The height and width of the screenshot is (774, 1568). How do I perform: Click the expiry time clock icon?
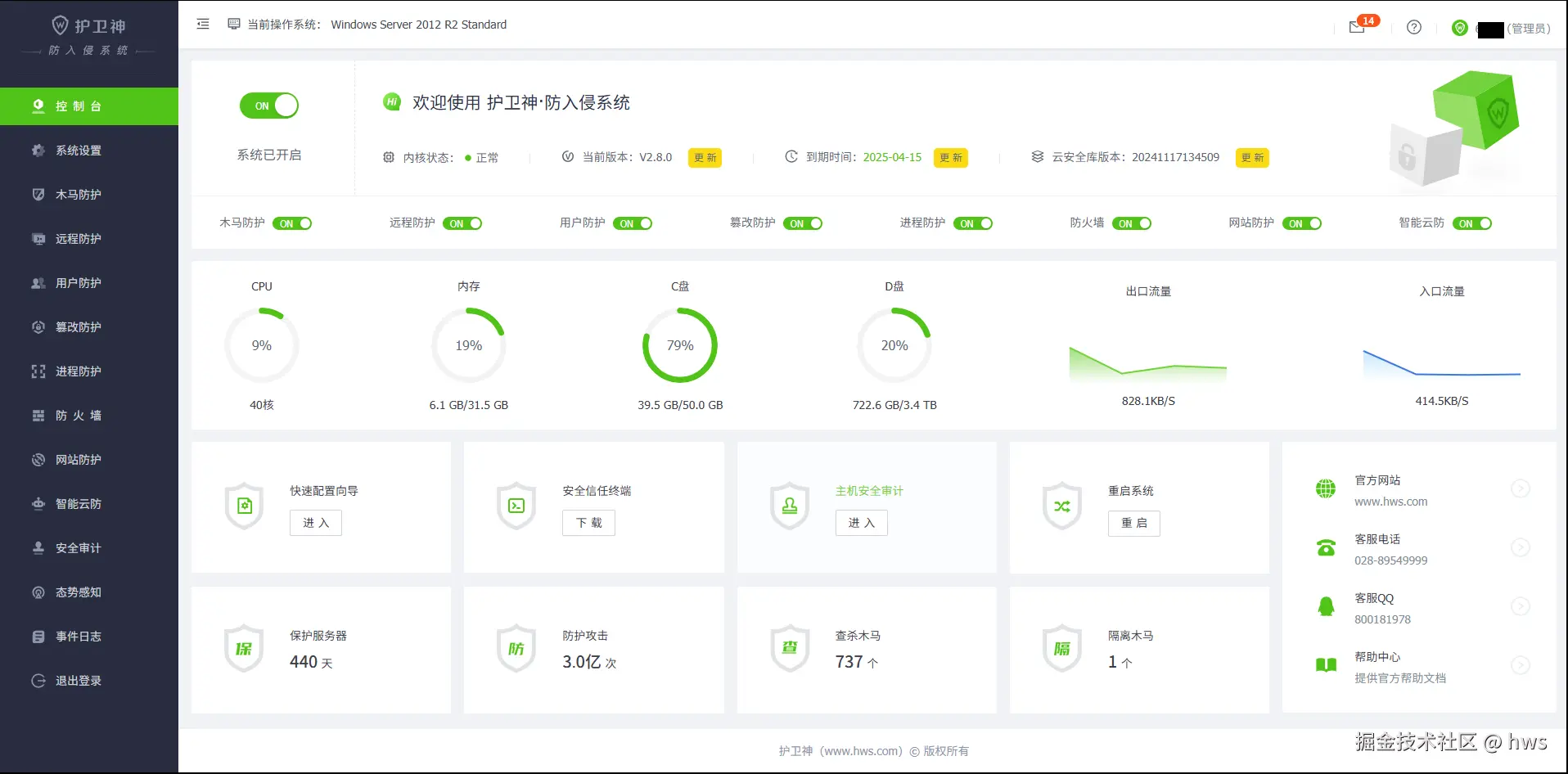(791, 156)
